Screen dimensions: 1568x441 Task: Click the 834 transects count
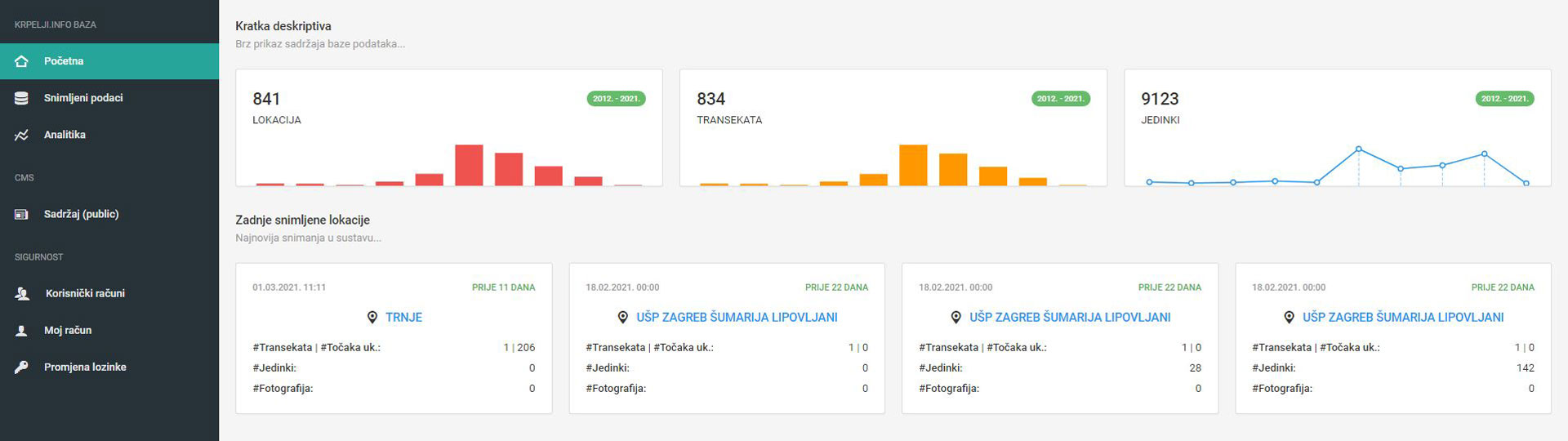710,99
